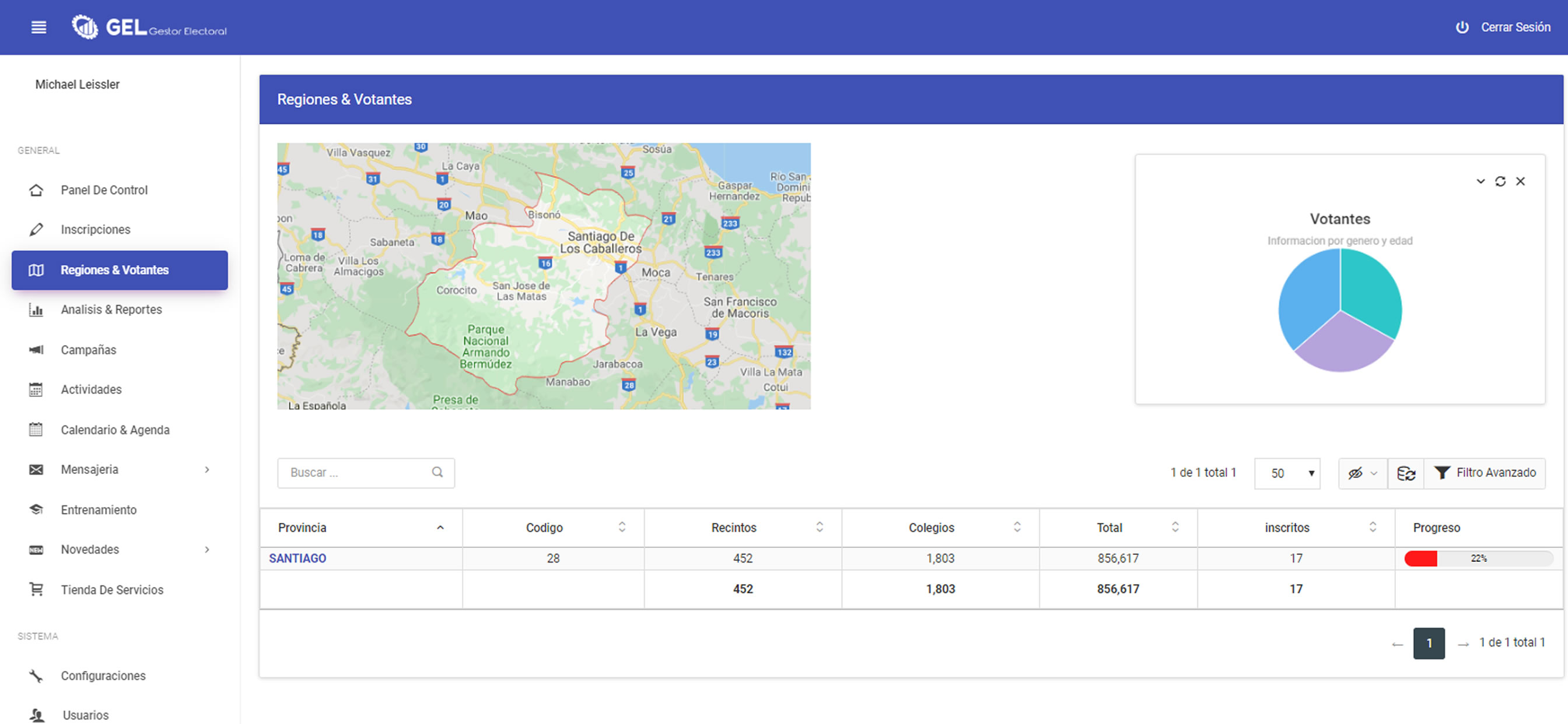The height and width of the screenshot is (724, 1568).
Task: Expand the Novedades submenu chevron
Action: 207,550
